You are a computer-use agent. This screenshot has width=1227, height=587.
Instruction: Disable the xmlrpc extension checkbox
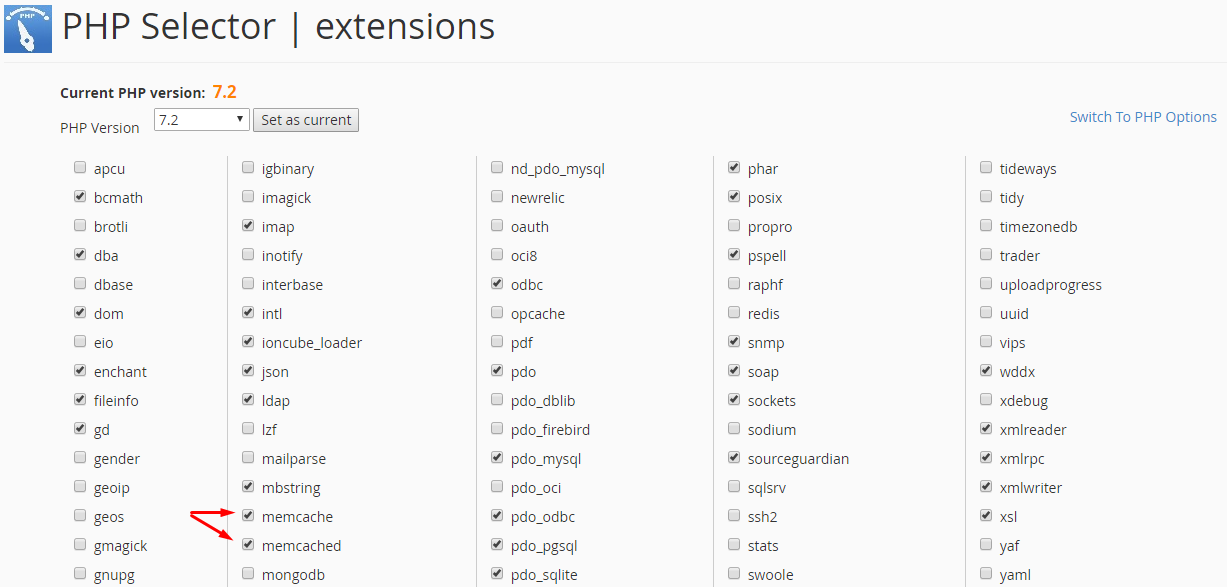[x=986, y=458]
